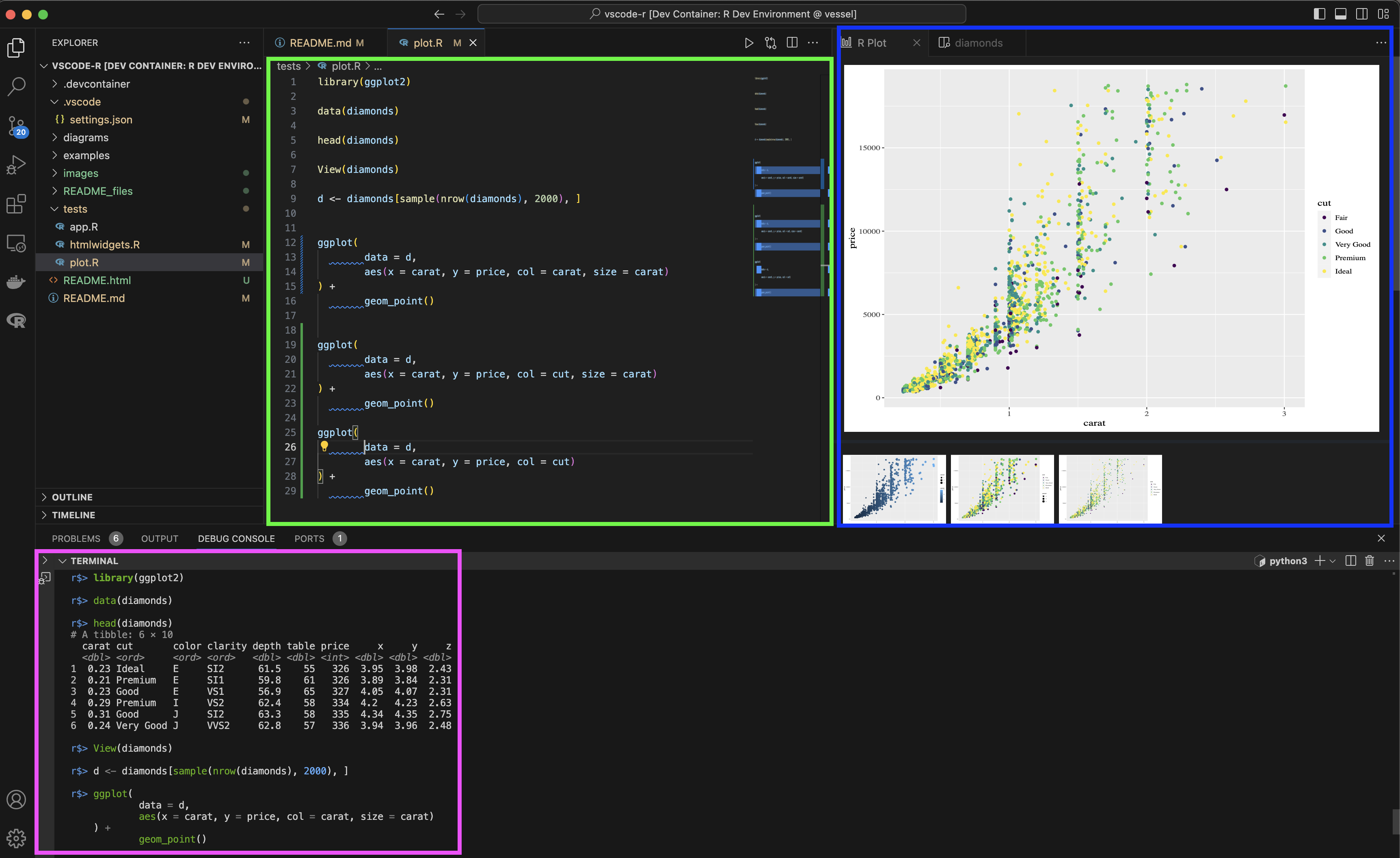Click the code lightbulb on line 26
Image resolution: width=1400 pixels, height=858 pixels.
pos(324,446)
